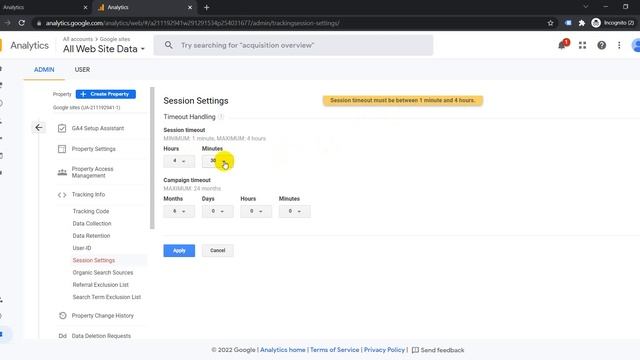Screen dimensions: 640x360
Task: Select the Session Settings menu item
Action: [x=93, y=260]
